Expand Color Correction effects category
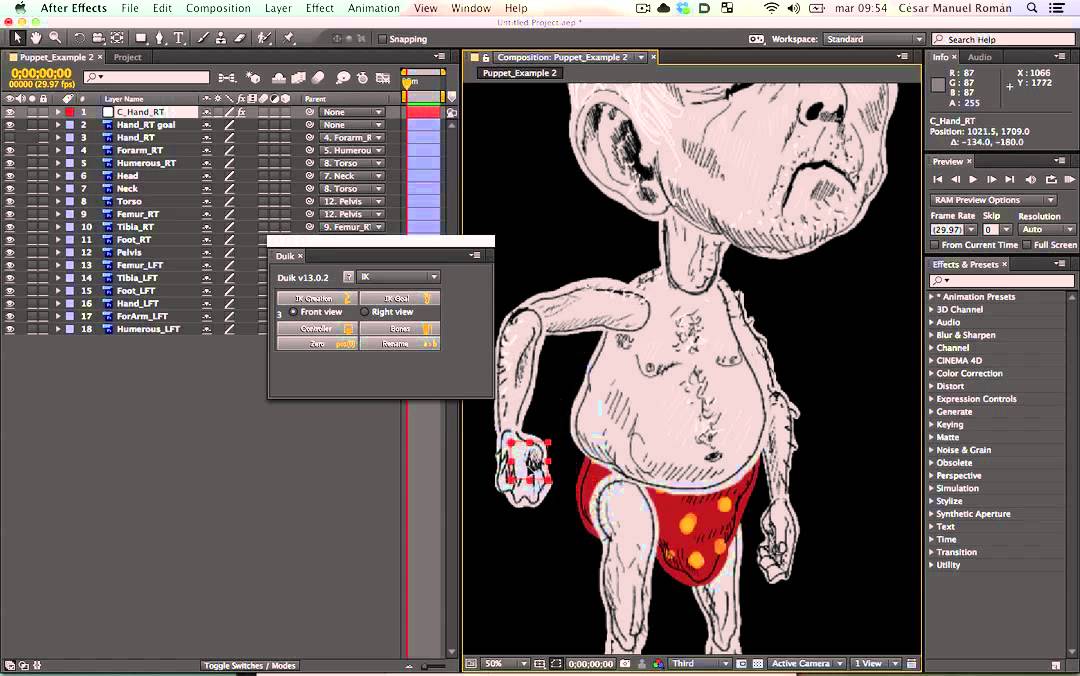Screen dimensions: 1080x676 (x=931, y=373)
